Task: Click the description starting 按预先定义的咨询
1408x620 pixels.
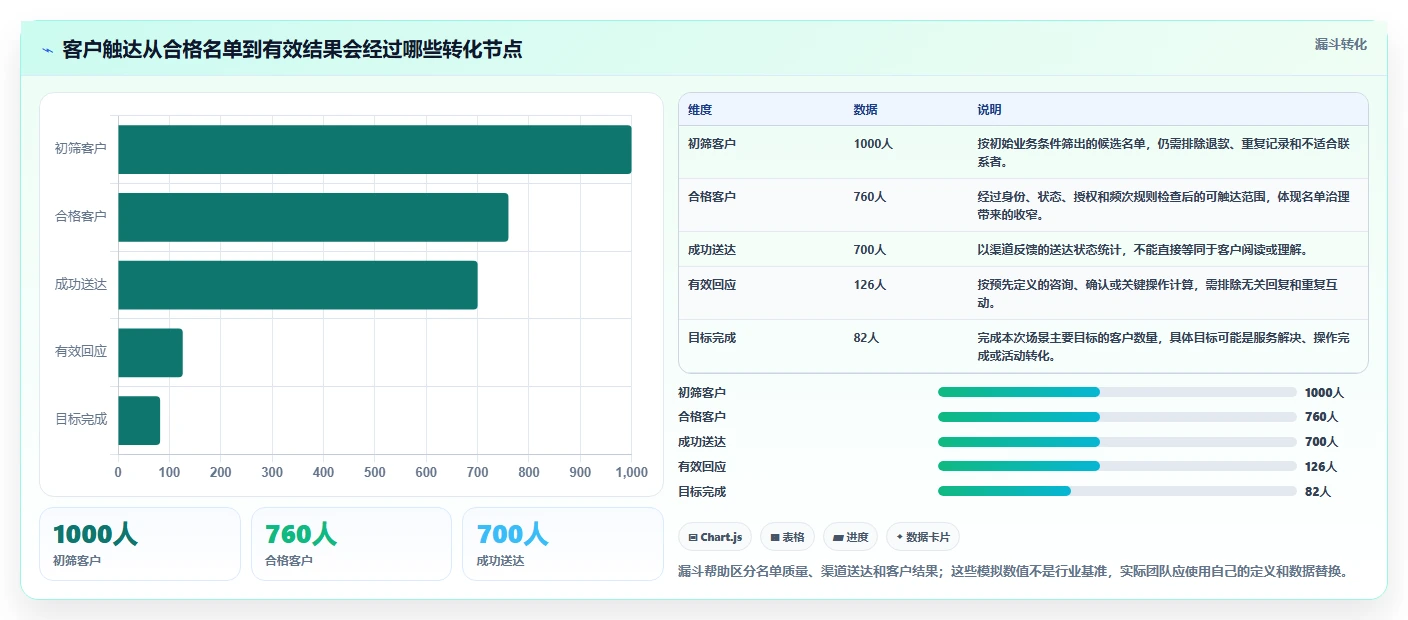Action: 1157,294
